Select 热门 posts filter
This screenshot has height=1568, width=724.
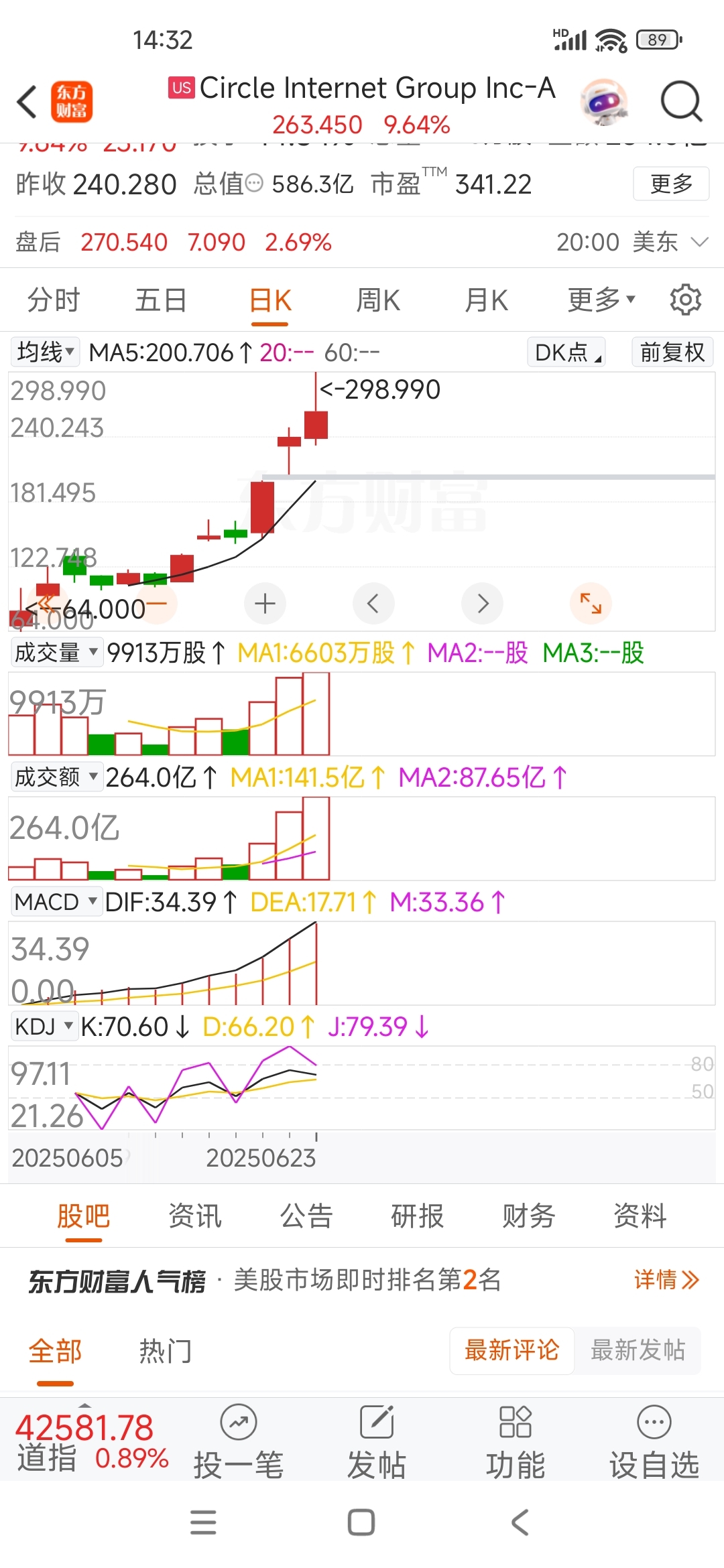tap(165, 1351)
